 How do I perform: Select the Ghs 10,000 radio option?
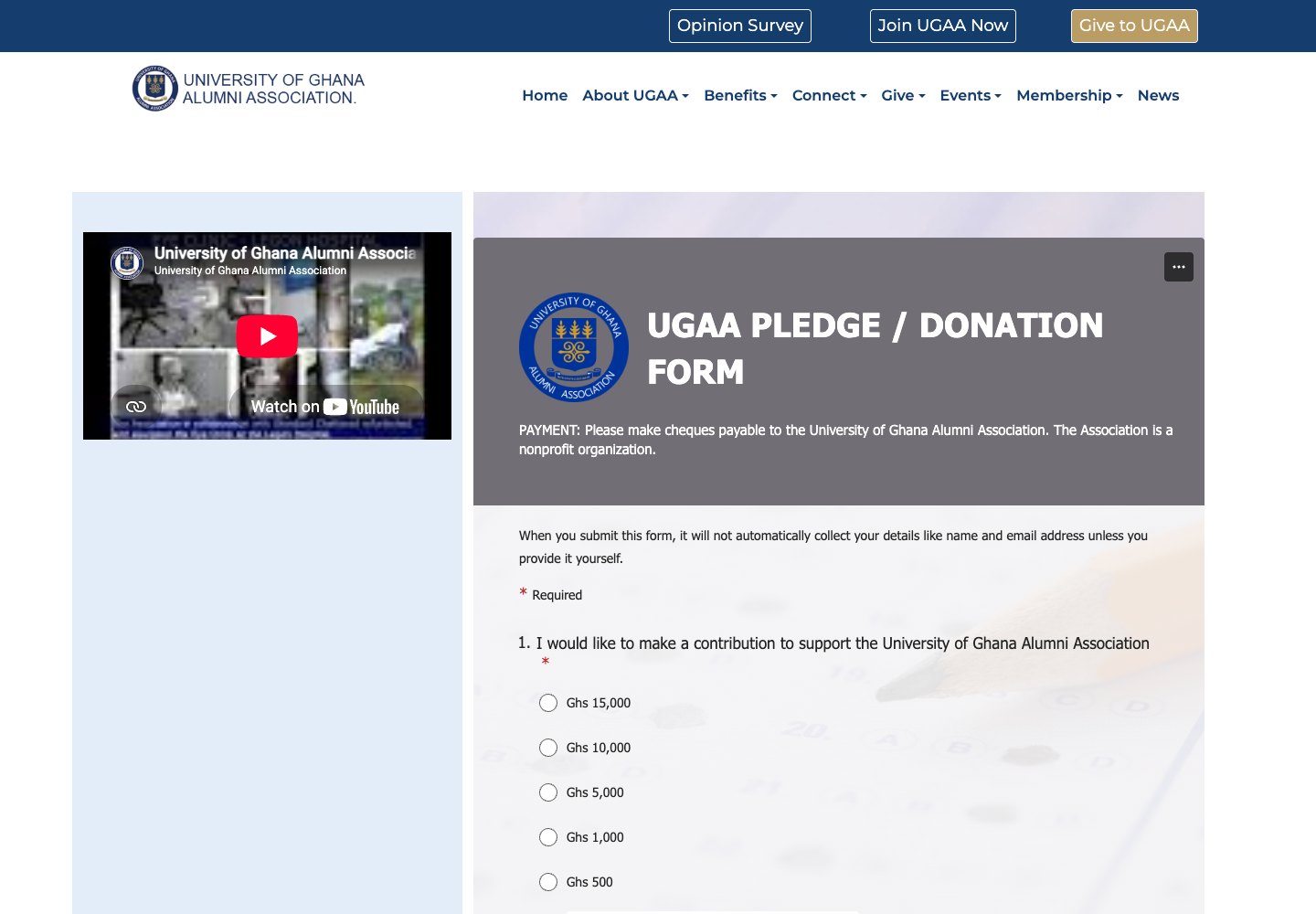[548, 748]
